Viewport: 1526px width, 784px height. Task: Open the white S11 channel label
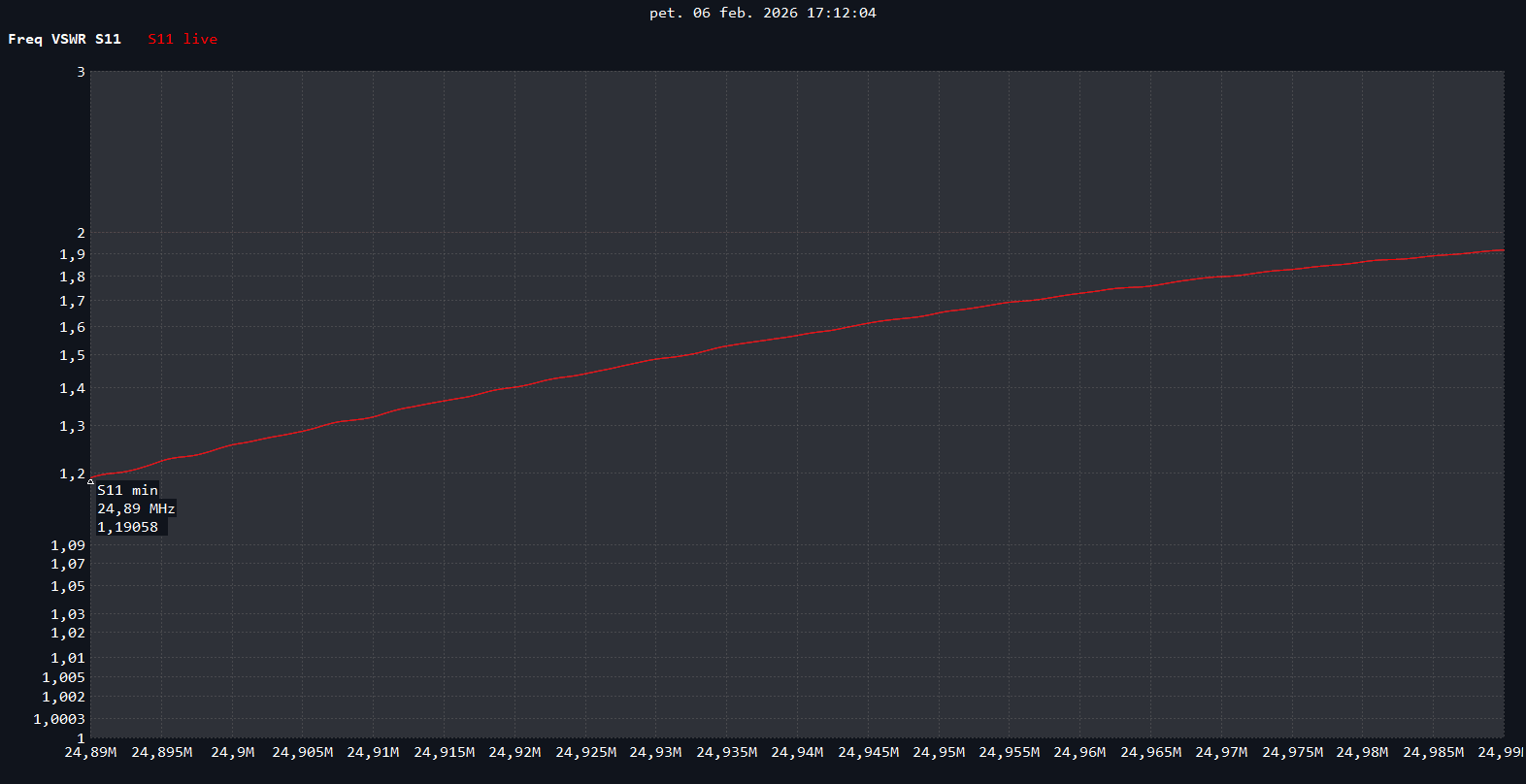coord(108,39)
